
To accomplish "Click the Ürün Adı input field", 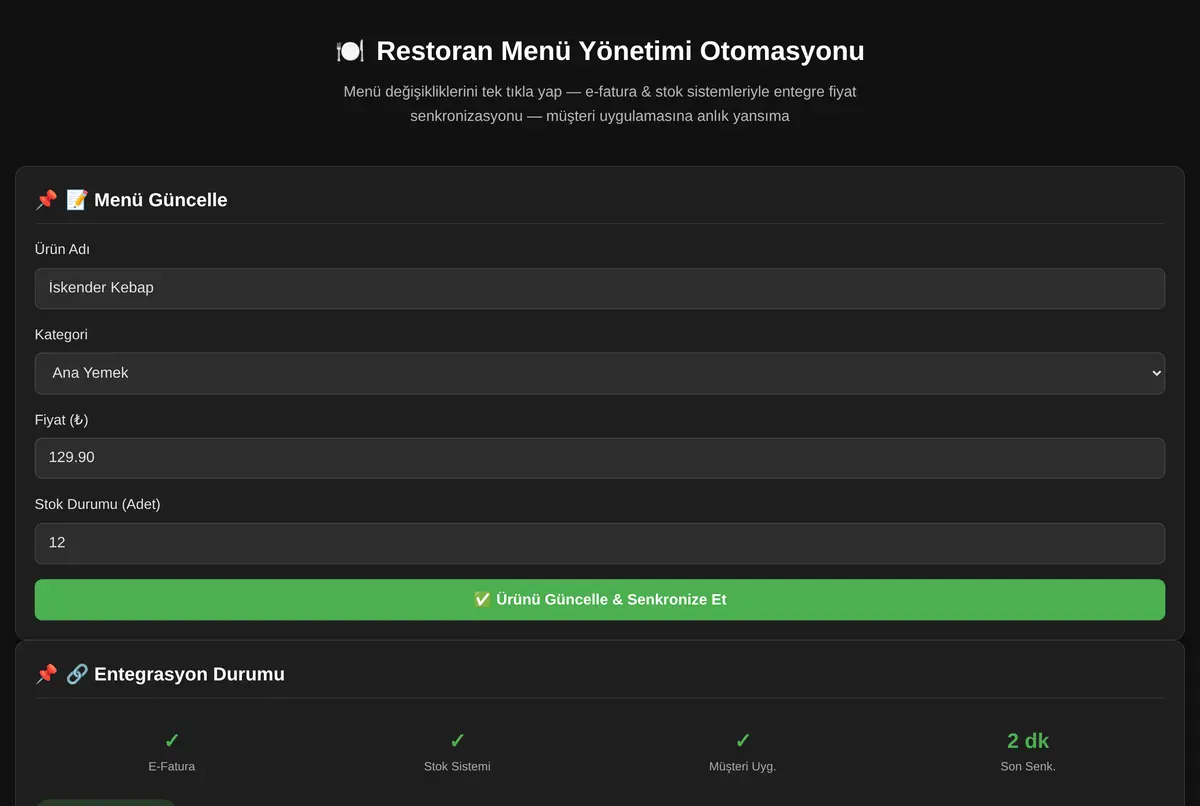I will click(600, 288).
